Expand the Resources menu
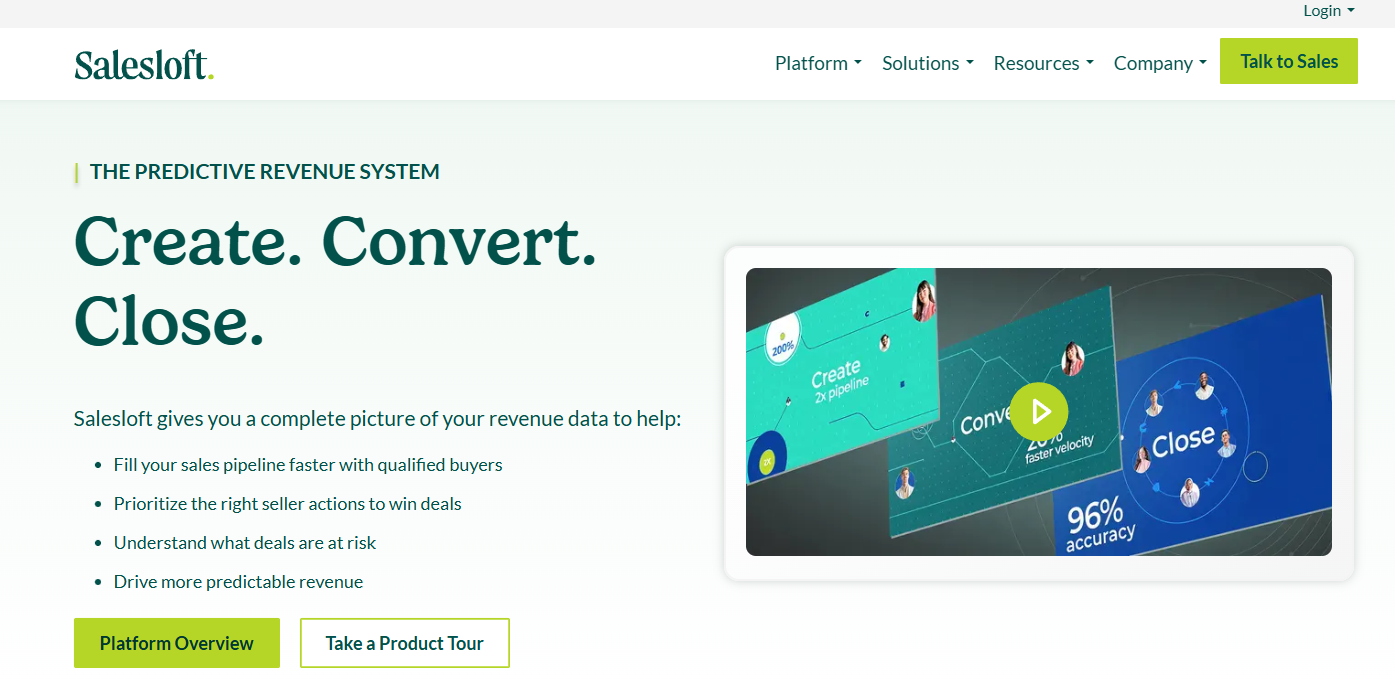 click(1044, 63)
